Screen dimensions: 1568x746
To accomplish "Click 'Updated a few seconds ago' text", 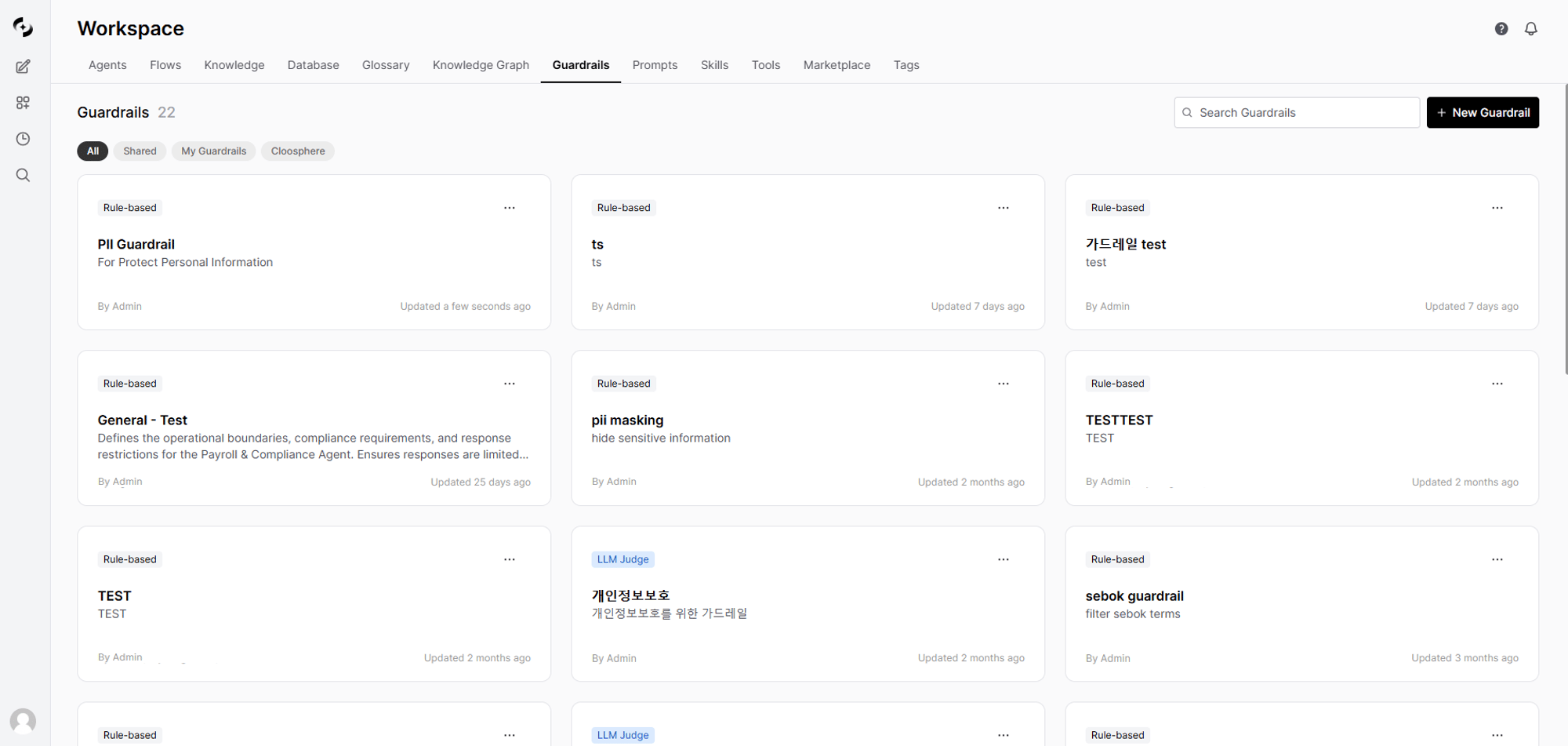I will tap(466, 307).
